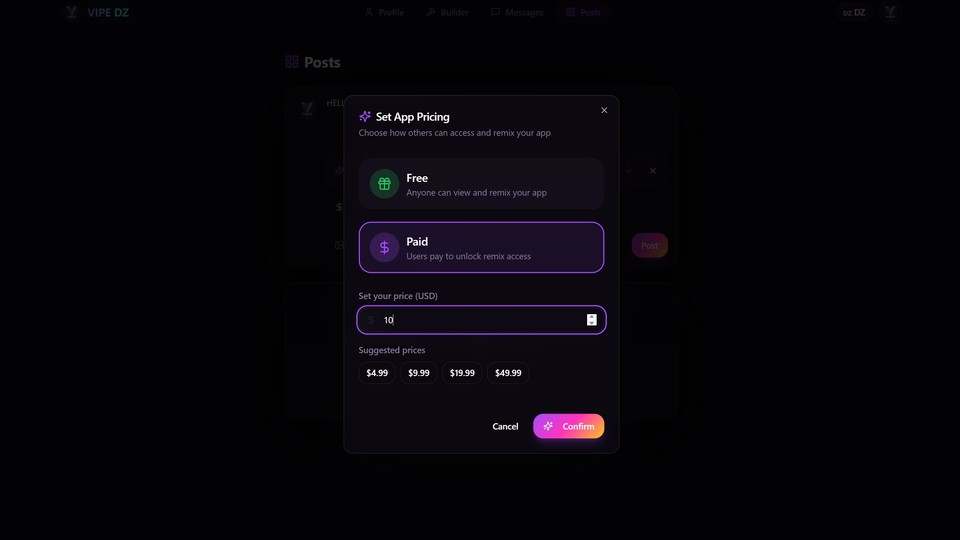Screen dimensions: 960x540
Task: Choose the $19.99 suggested price
Action: 462,373
